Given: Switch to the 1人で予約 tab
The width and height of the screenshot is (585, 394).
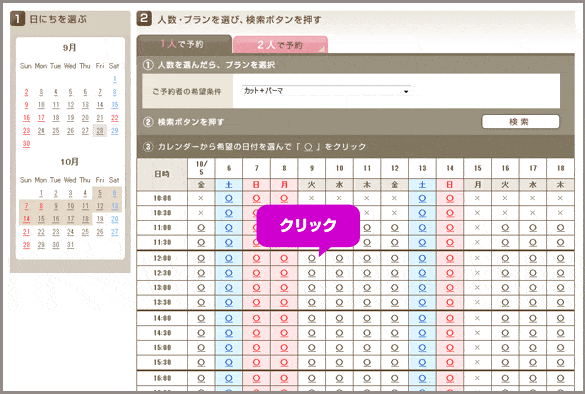Looking at the screenshot, I should (x=184, y=45).
